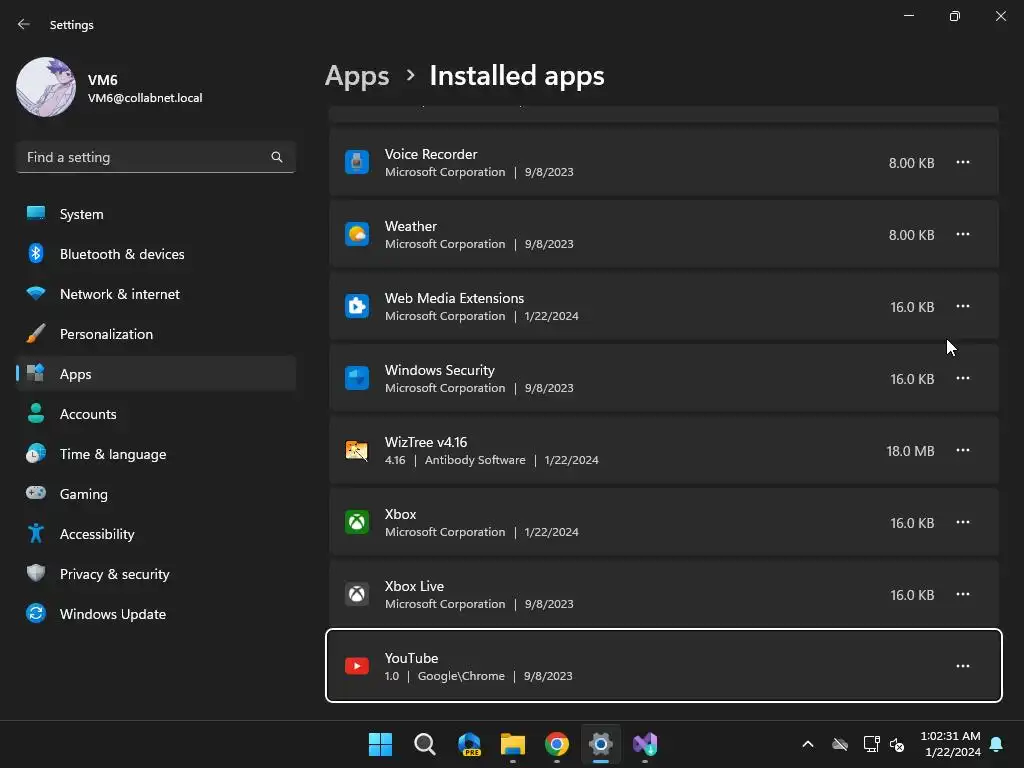Show hidden tray icons chevron
Image resolution: width=1024 pixels, height=768 pixels.
coord(808,744)
